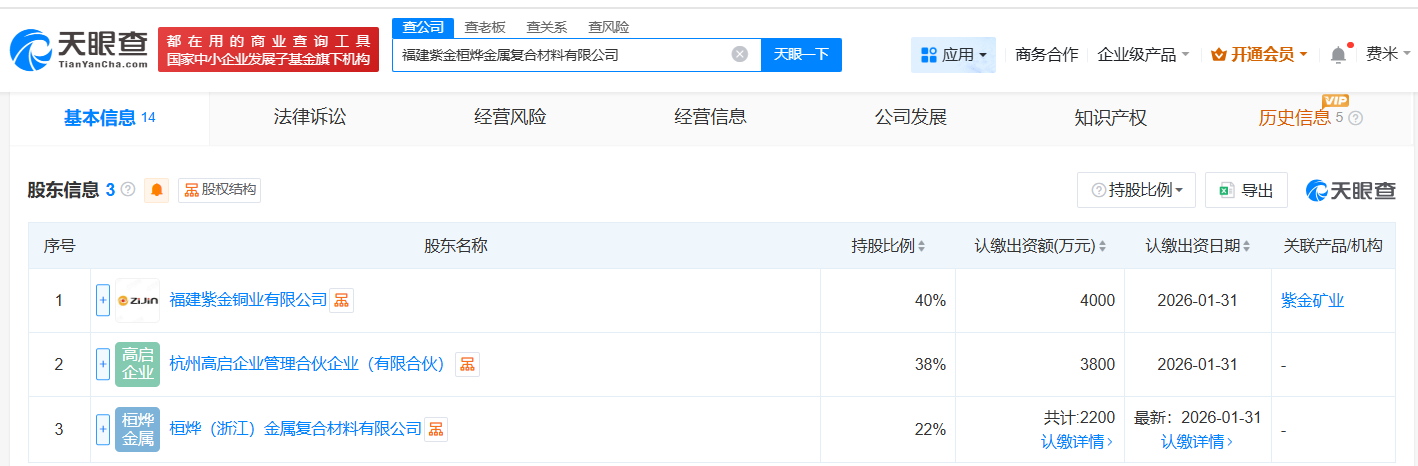Open equity structure icon for 杭州高启企业管理合伙企业
This screenshot has width=1418, height=466.
(467, 365)
